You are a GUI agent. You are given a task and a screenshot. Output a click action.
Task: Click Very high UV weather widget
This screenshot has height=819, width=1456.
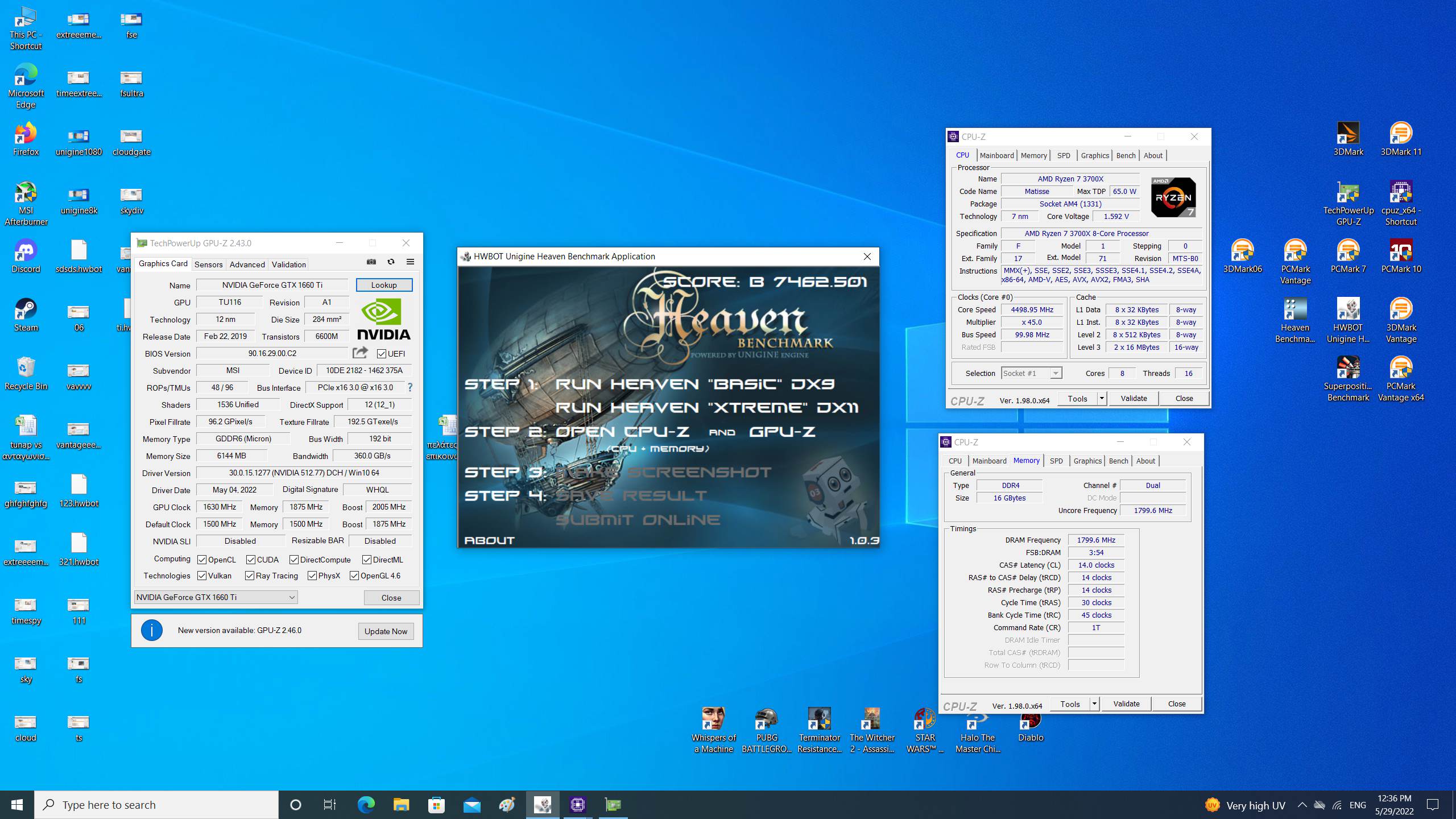coord(1245,805)
